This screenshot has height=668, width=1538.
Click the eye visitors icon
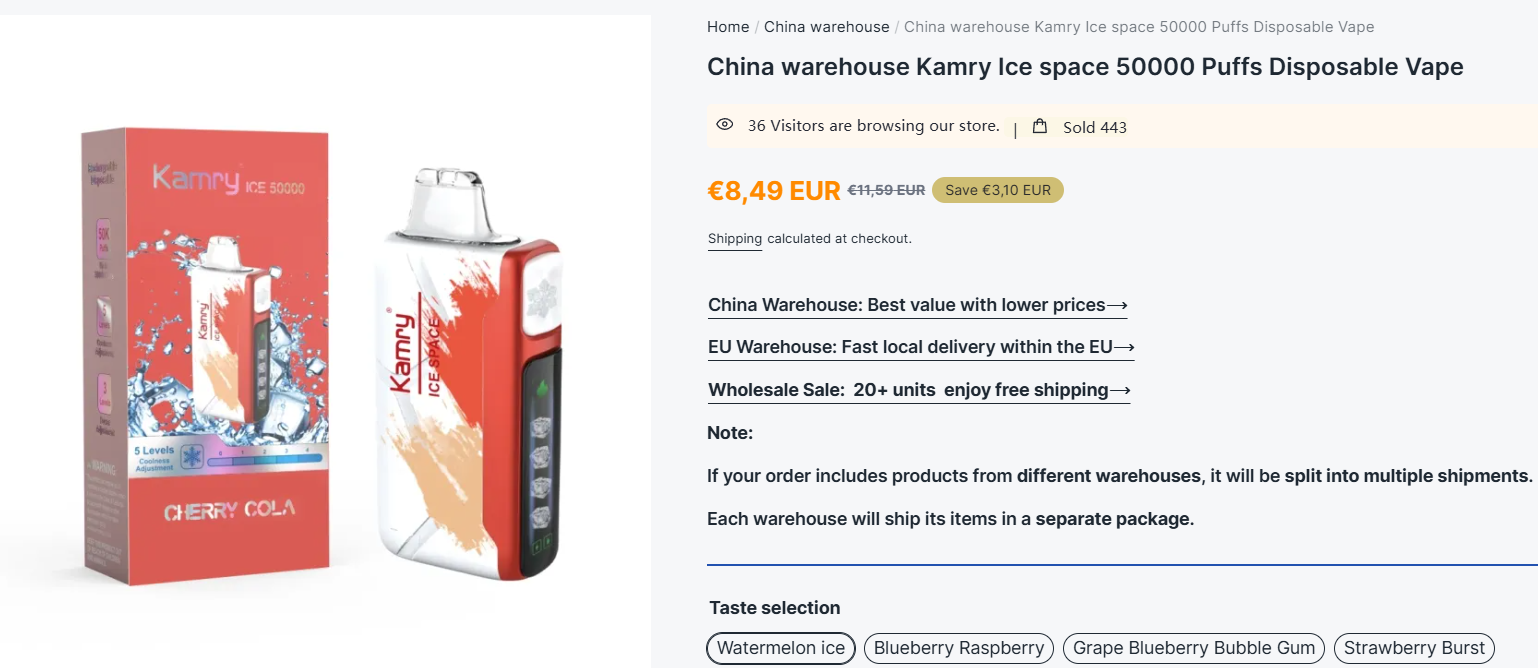[x=725, y=125]
